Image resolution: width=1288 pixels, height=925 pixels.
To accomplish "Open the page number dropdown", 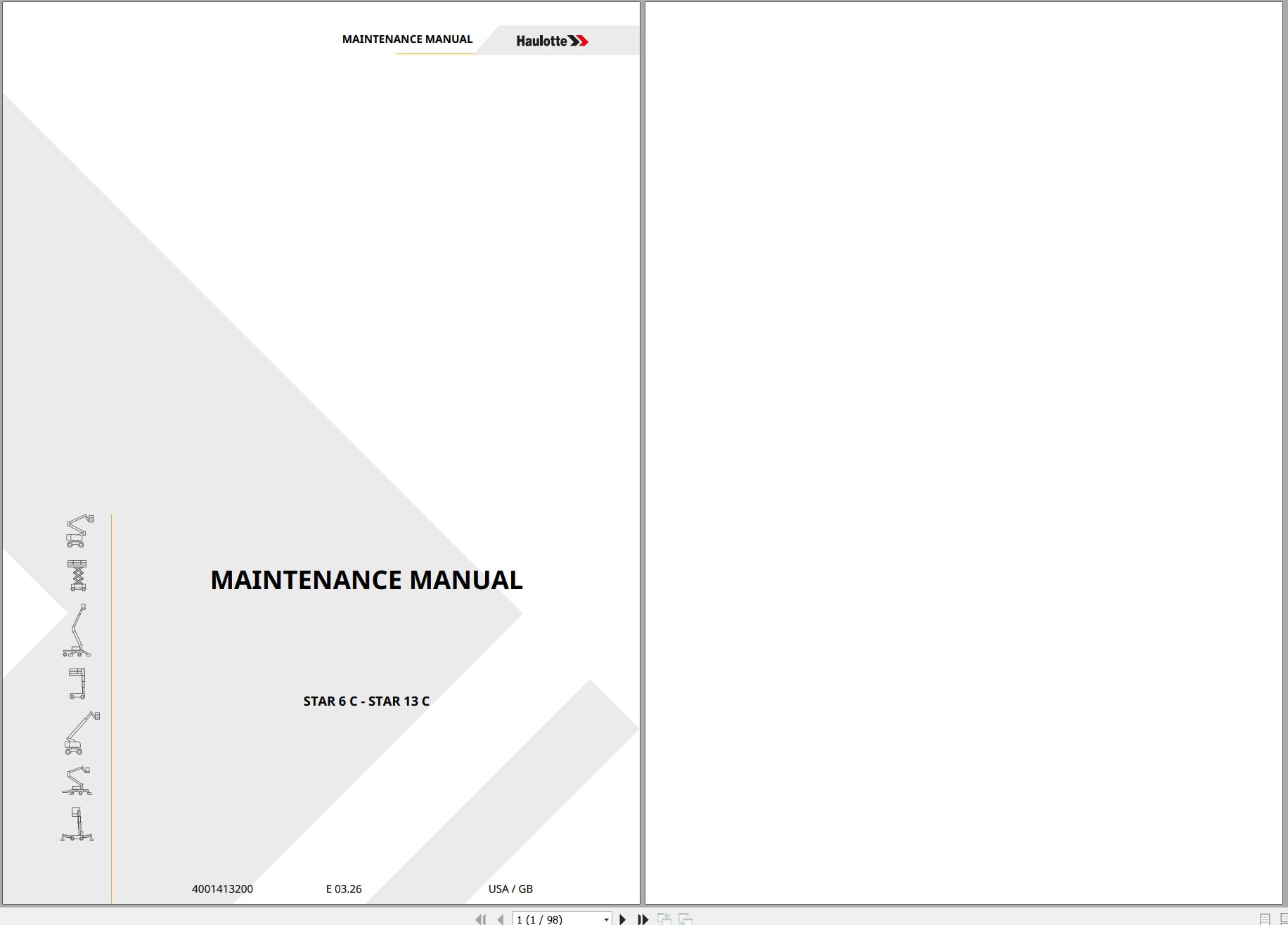I will pos(606,919).
